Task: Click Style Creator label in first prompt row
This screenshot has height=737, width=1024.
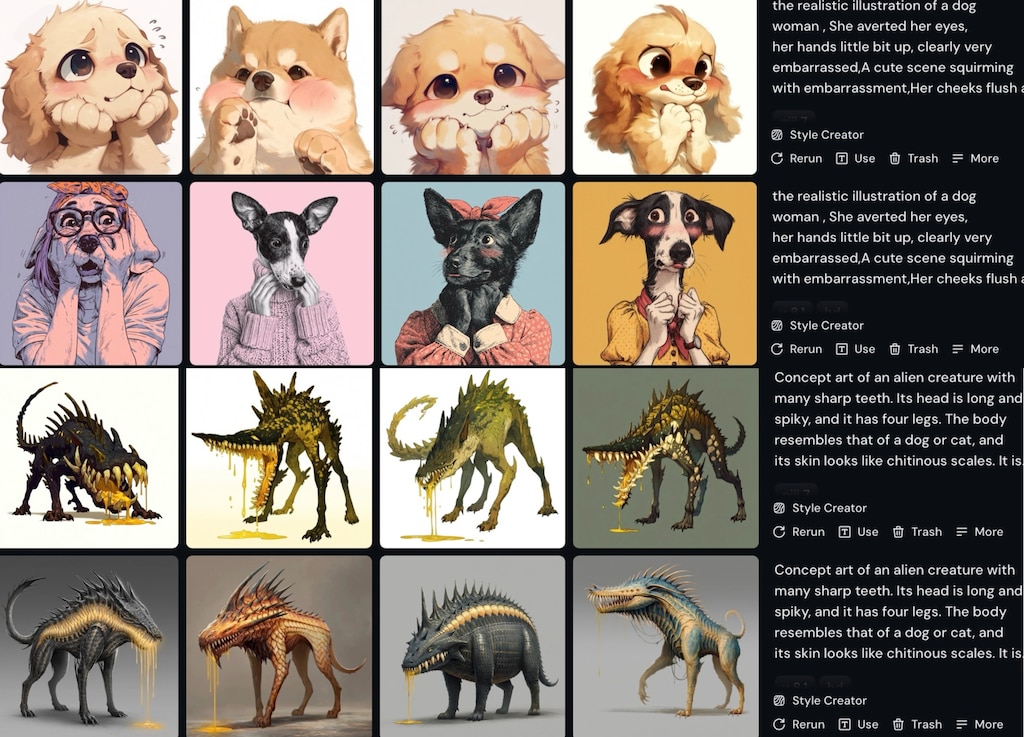Action: 827,135
